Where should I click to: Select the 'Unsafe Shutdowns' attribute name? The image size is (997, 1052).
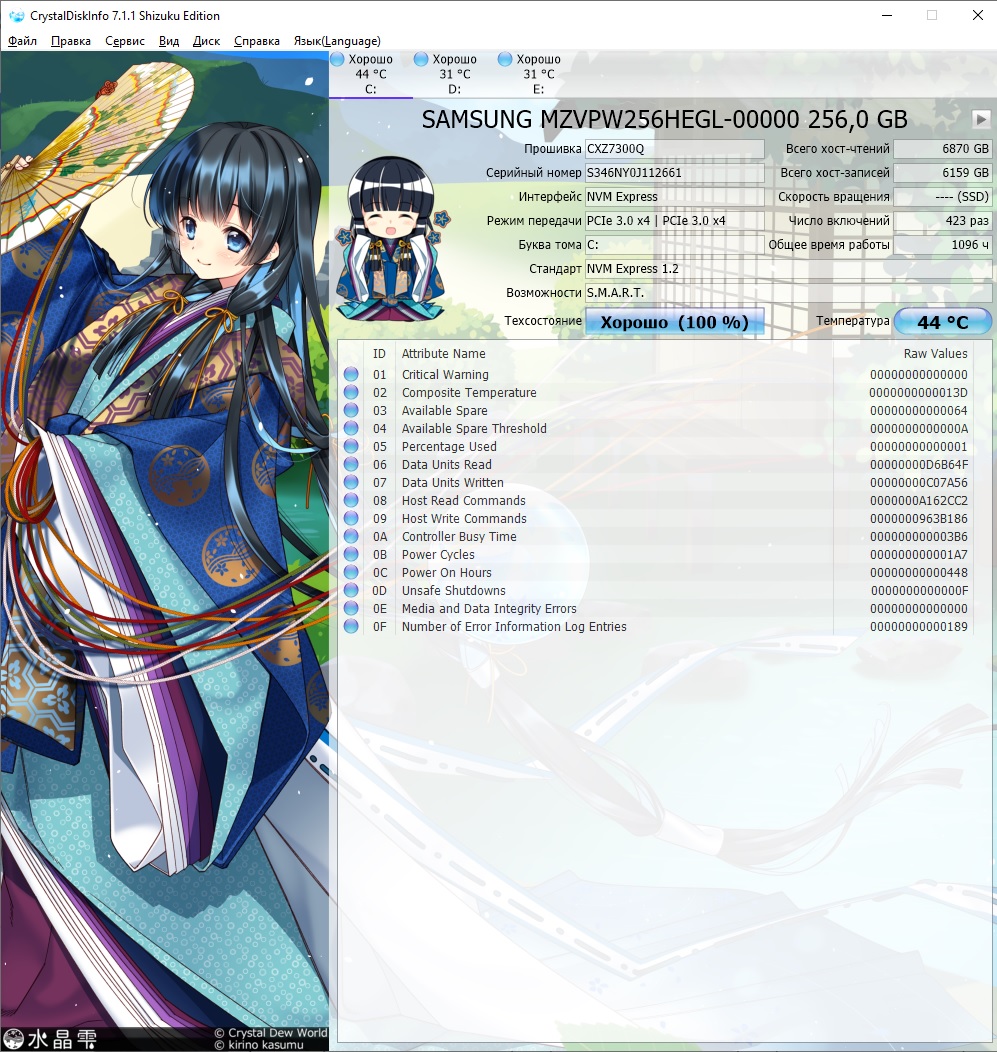pyautogui.click(x=454, y=590)
